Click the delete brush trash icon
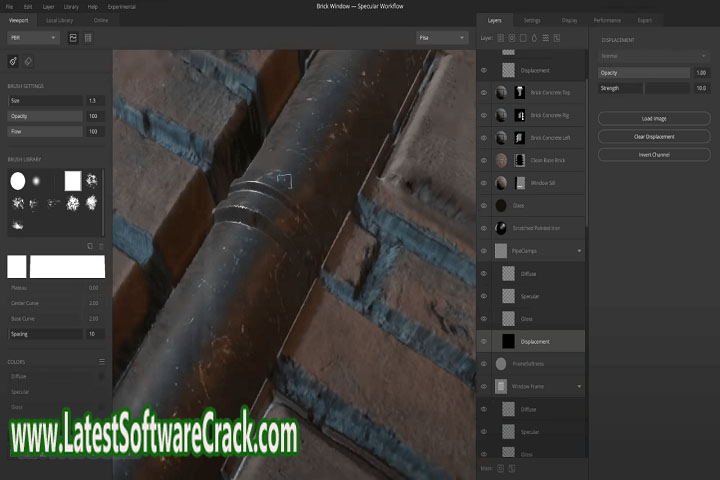 point(100,245)
